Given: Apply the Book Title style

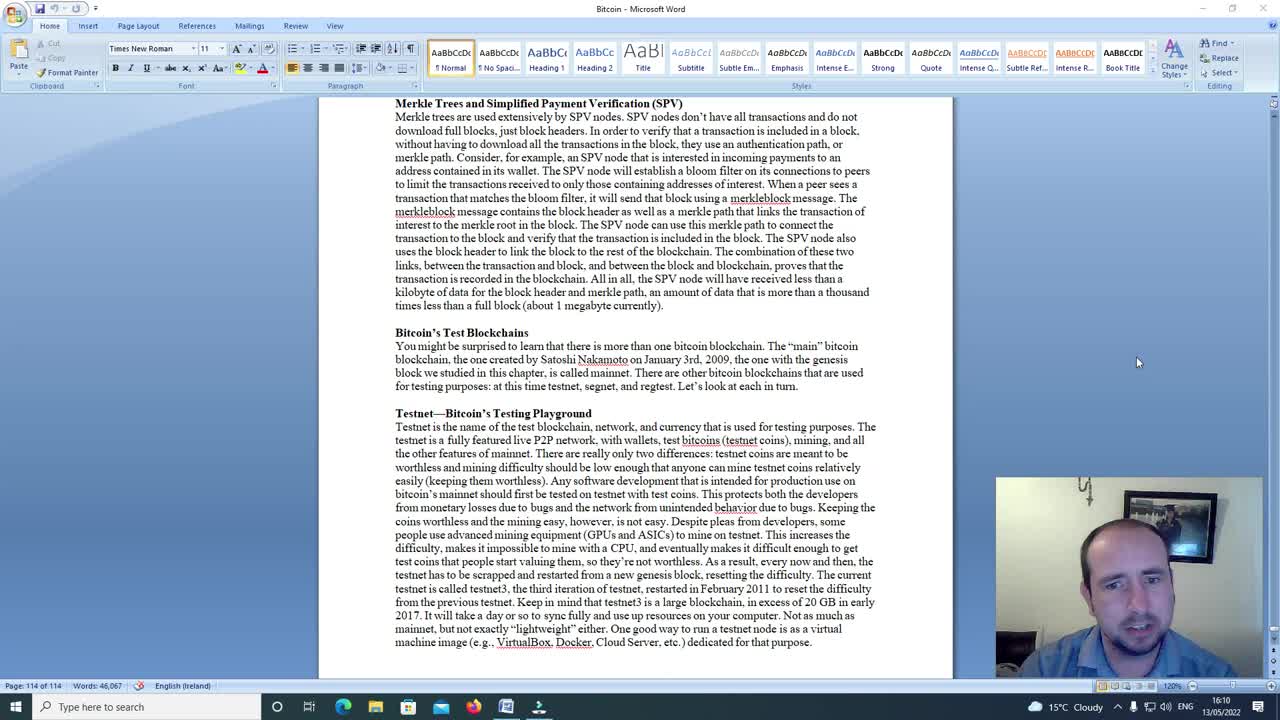Looking at the screenshot, I should click(1122, 58).
